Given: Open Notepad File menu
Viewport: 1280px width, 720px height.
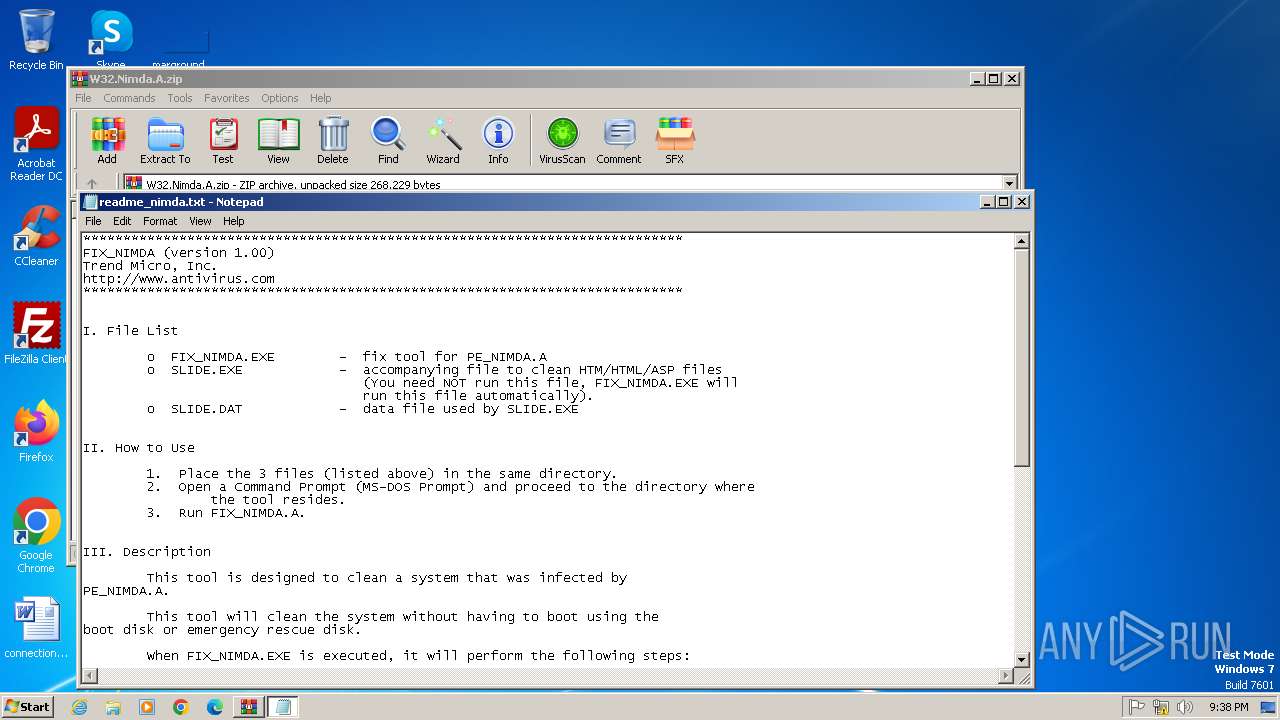Looking at the screenshot, I should click(93, 221).
